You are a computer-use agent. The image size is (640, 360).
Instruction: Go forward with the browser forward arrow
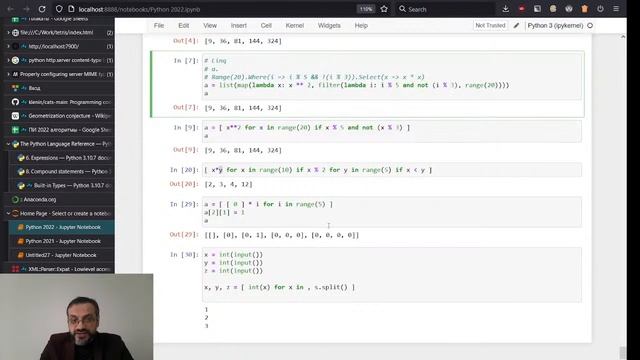click(x=26, y=9)
